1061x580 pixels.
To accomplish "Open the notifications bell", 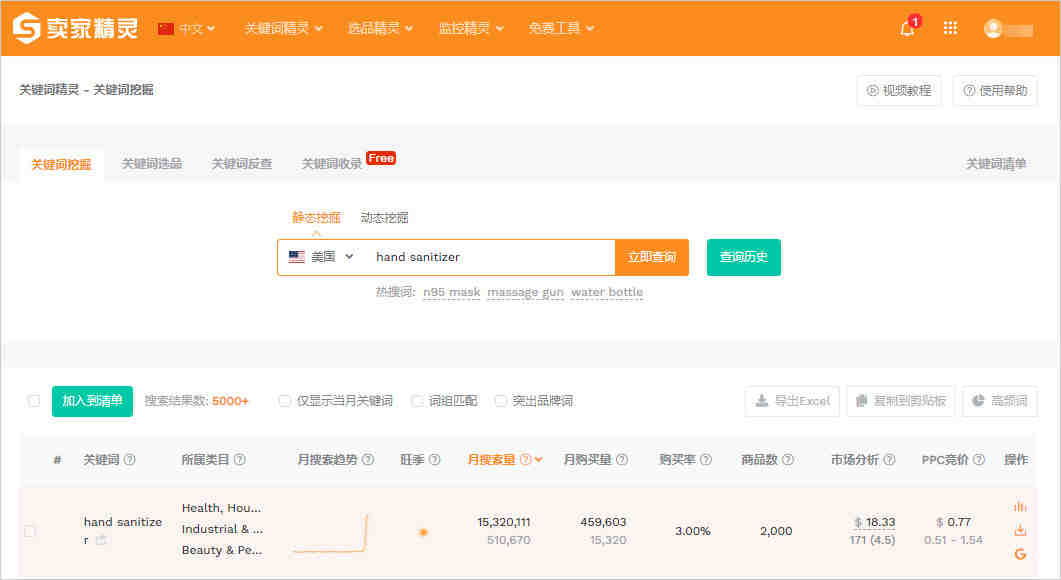I will click(x=907, y=28).
